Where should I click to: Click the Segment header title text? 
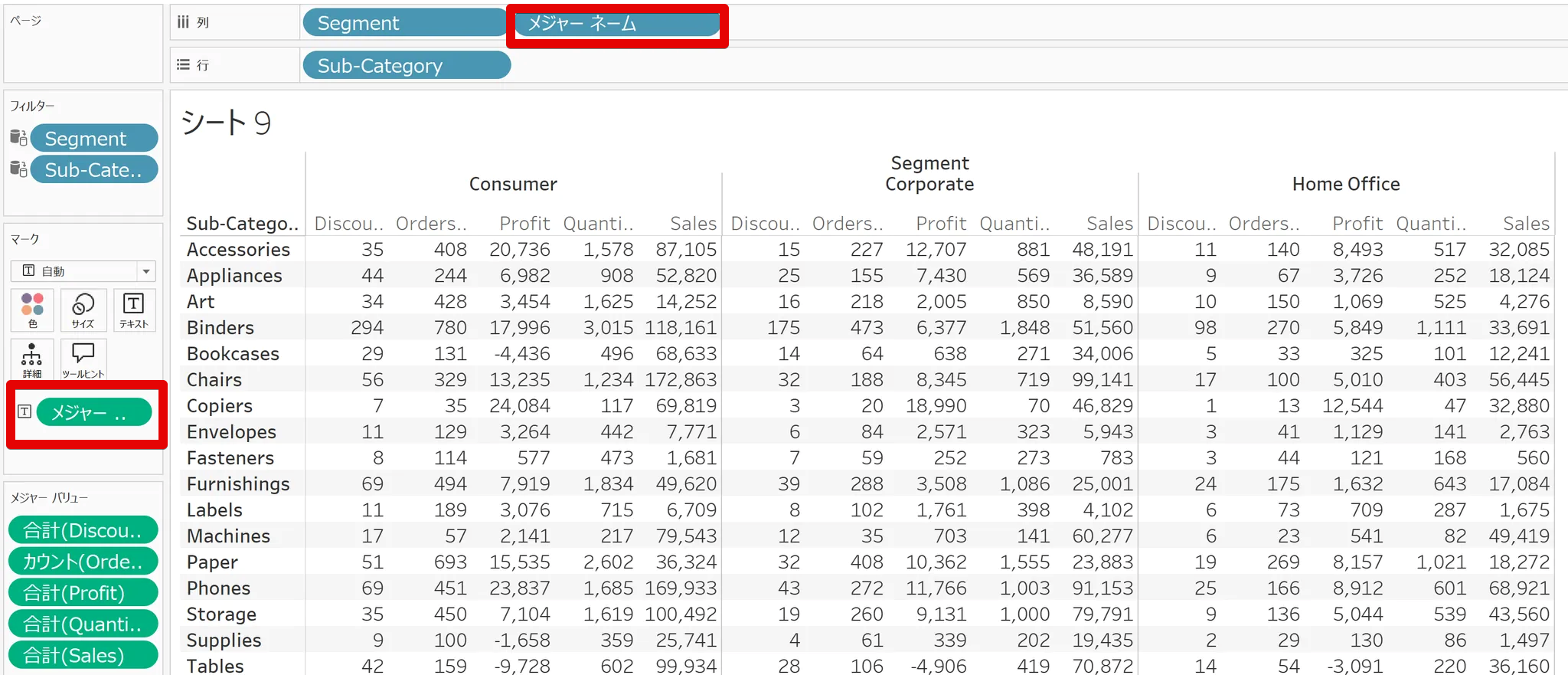(929, 163)
